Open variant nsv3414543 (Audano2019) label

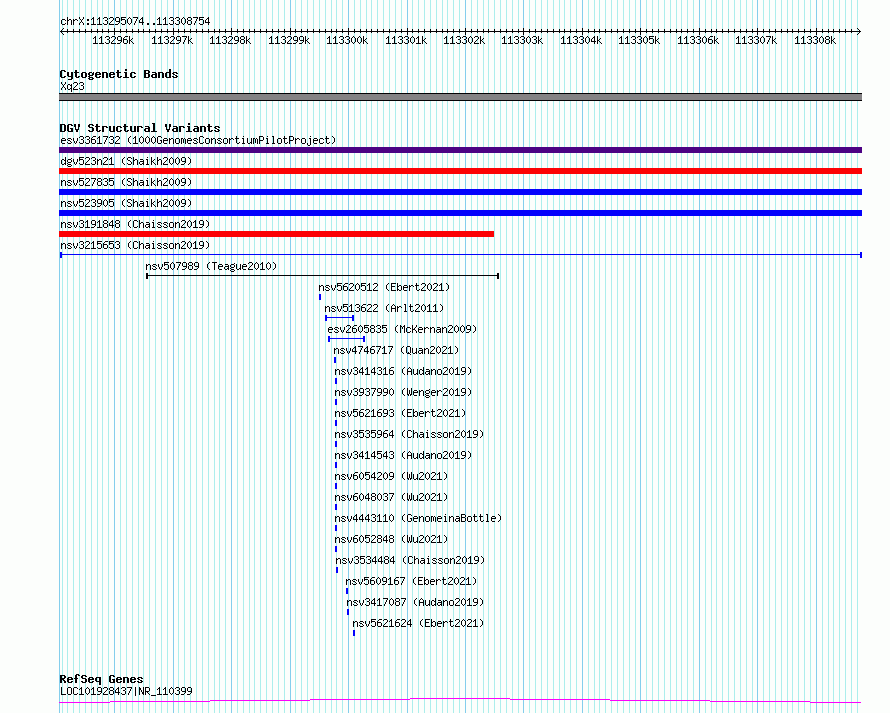[403, 455]
